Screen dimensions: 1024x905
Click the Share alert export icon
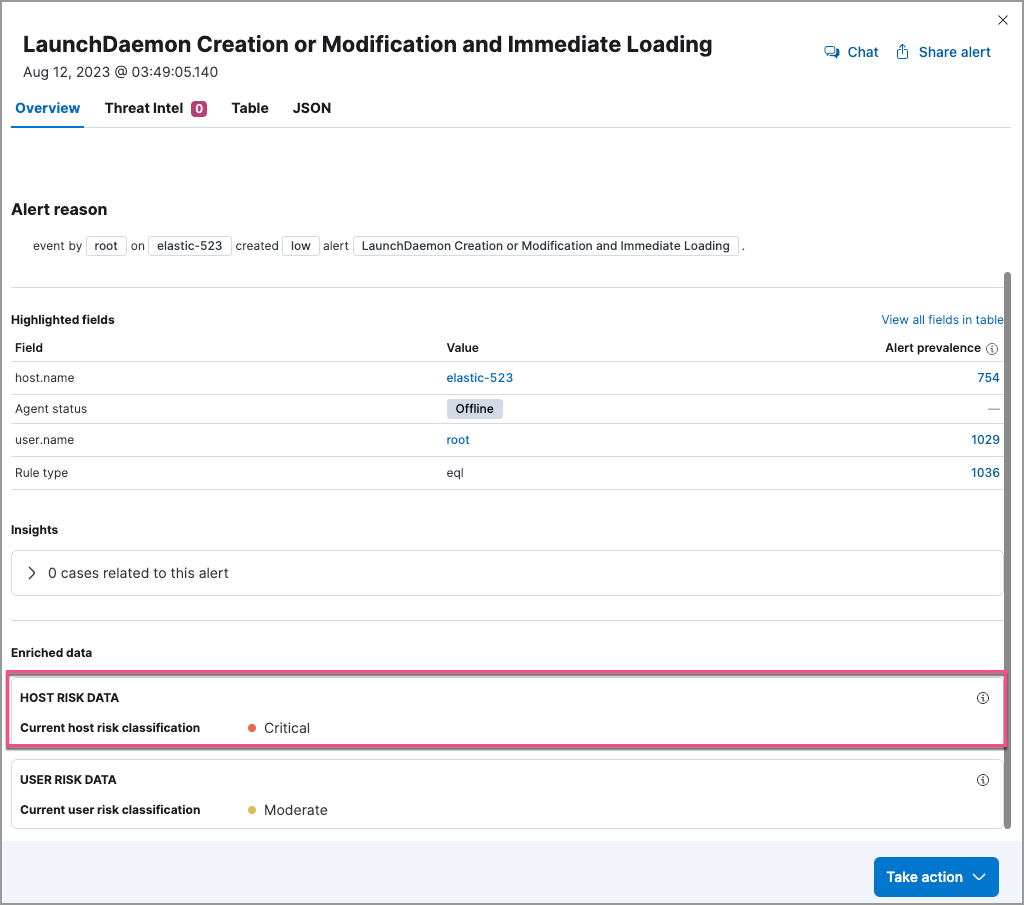coord(902,52)
